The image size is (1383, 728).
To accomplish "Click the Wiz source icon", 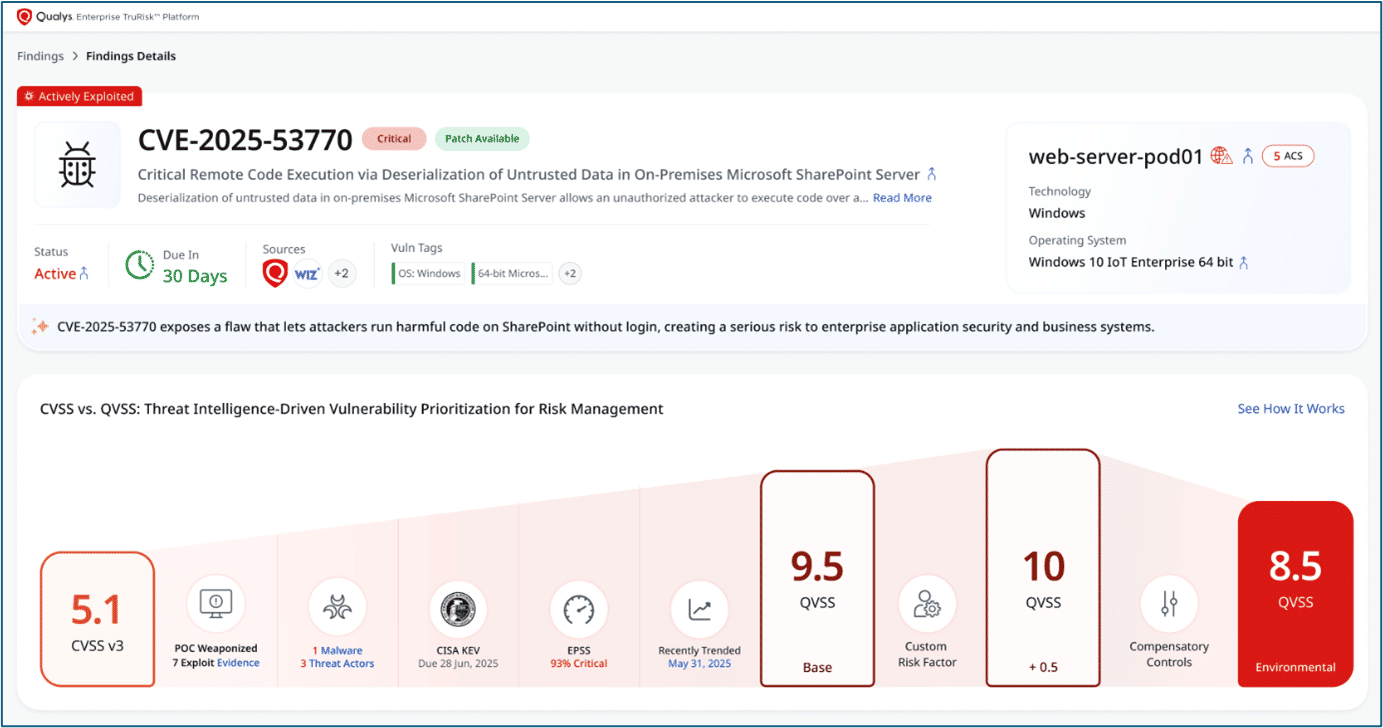I will [x=307, y=273].
